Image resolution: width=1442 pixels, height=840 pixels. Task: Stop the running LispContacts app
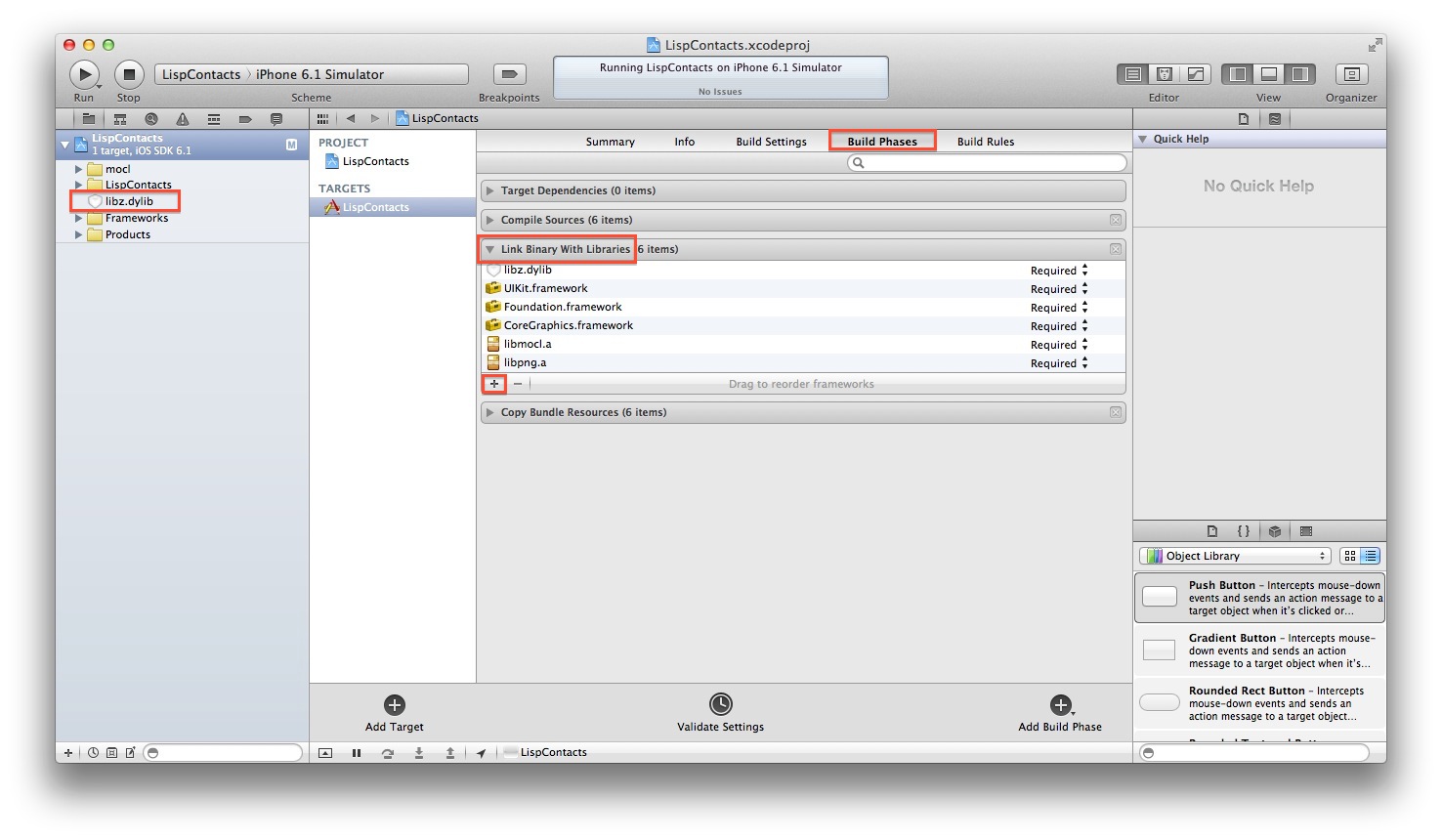coord(129,74)
